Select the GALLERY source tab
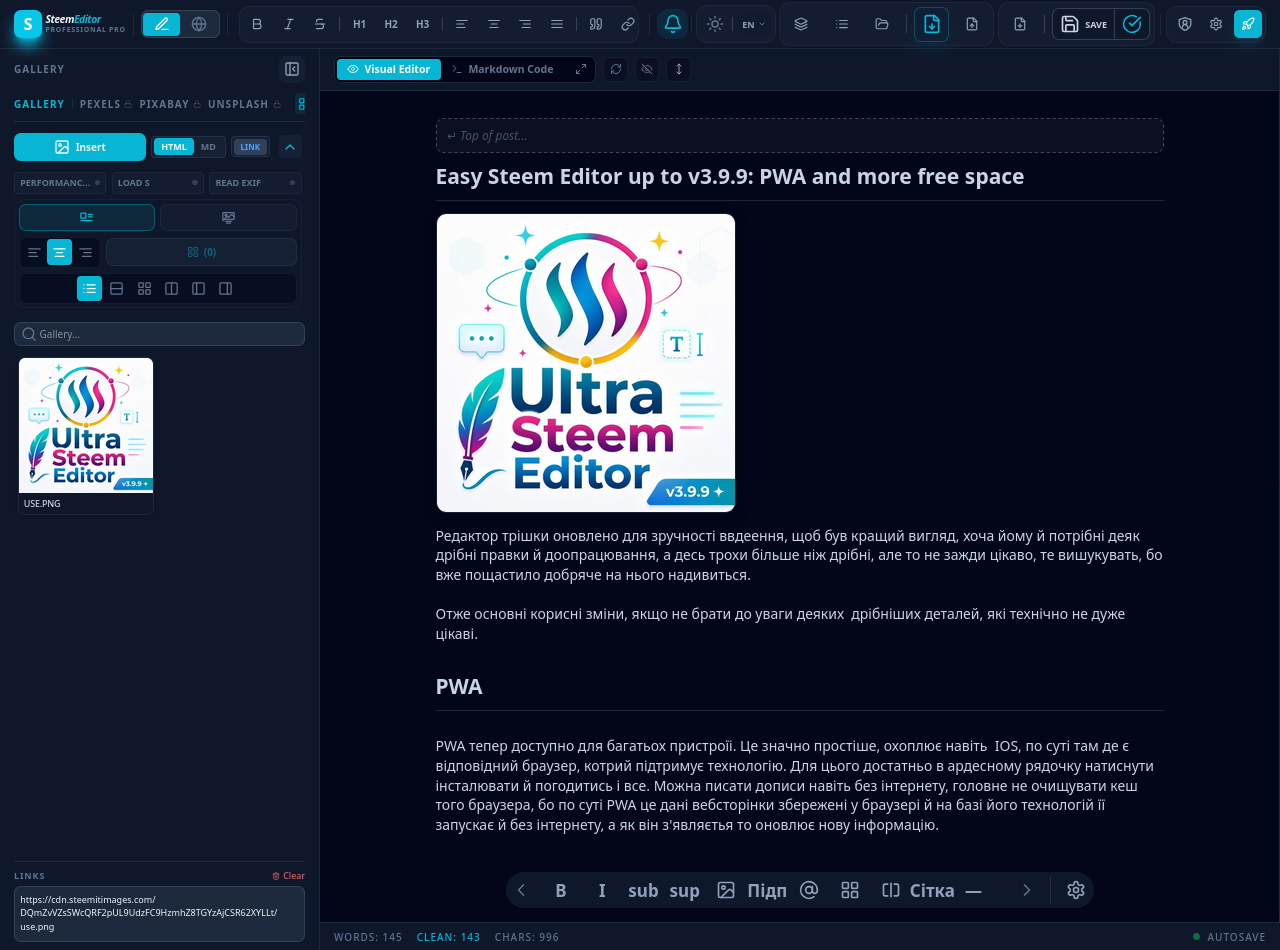Image resolution: width=1280 pixels, height=950 pixels. (x=39, y=104)
